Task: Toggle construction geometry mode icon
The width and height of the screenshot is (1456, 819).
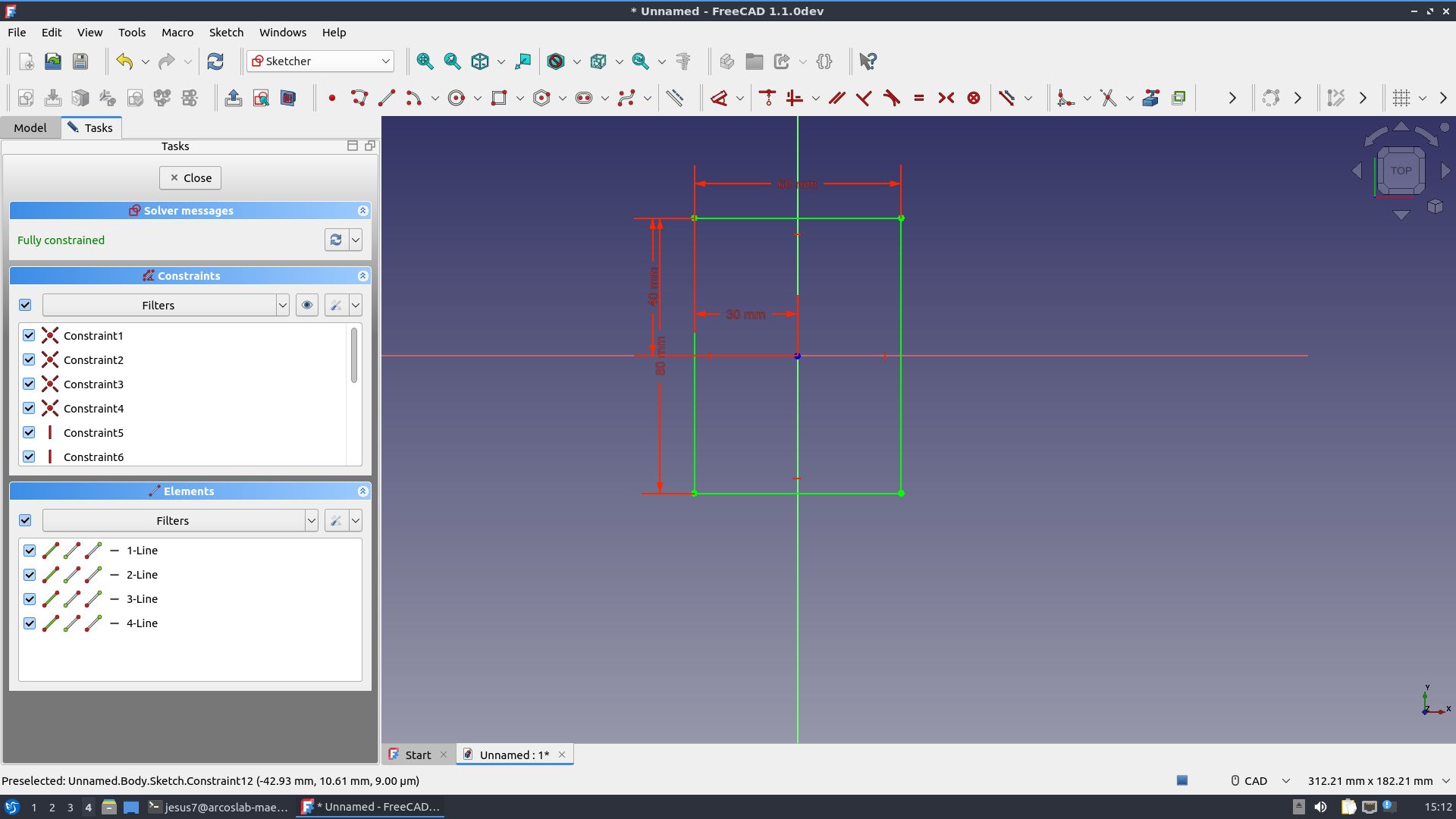Action: pos(674,98)
